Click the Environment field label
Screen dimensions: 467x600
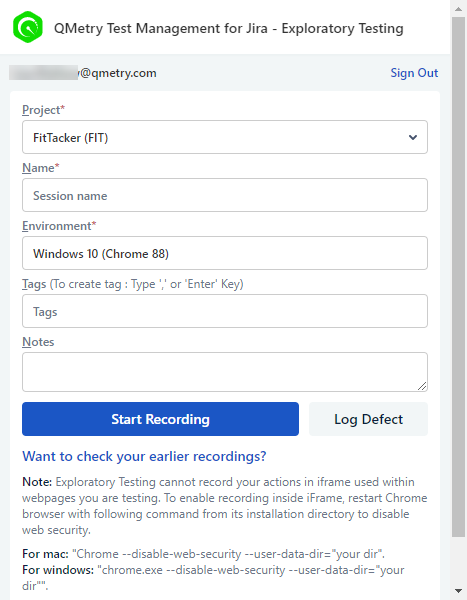coord(59,226)
